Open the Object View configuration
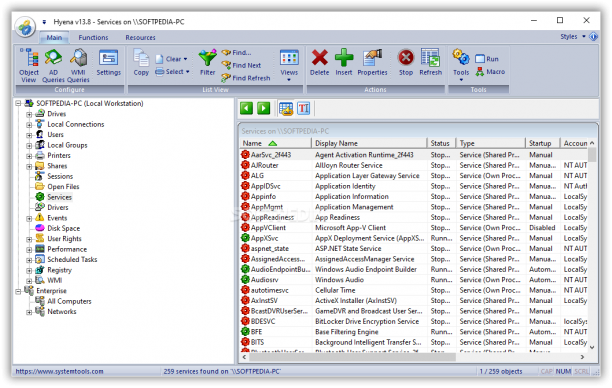The height and width of the screenshot is (388, 612). (29, 65)
